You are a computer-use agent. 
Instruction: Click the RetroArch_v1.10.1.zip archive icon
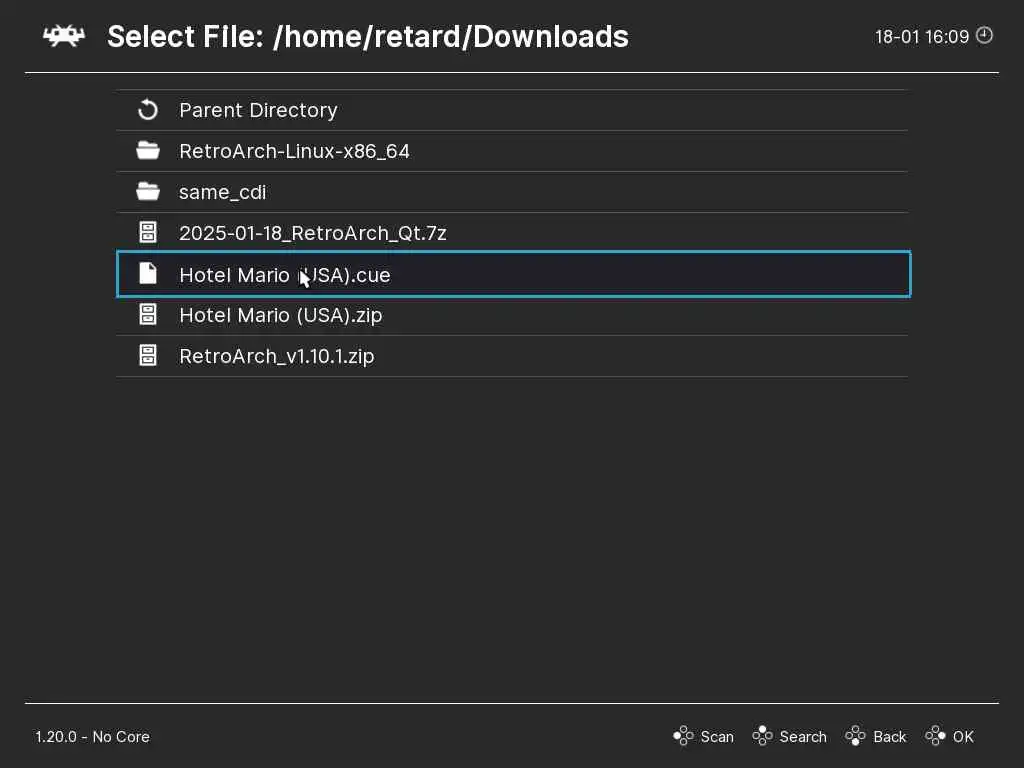[148, 356]
